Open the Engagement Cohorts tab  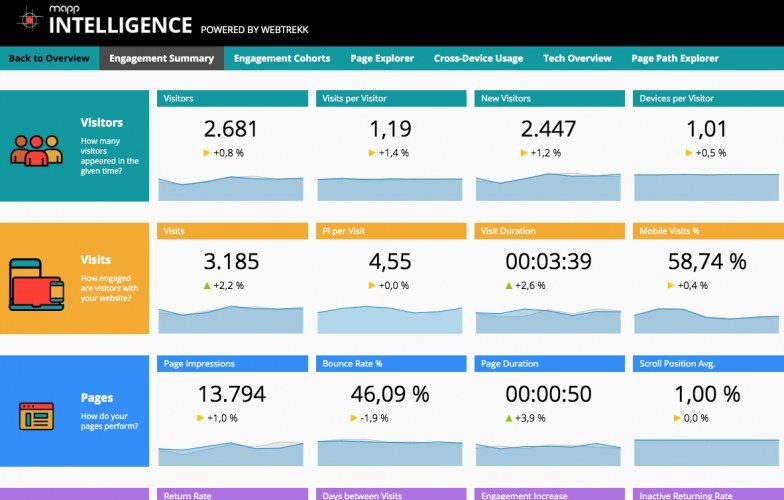click(x=282, y=58)
